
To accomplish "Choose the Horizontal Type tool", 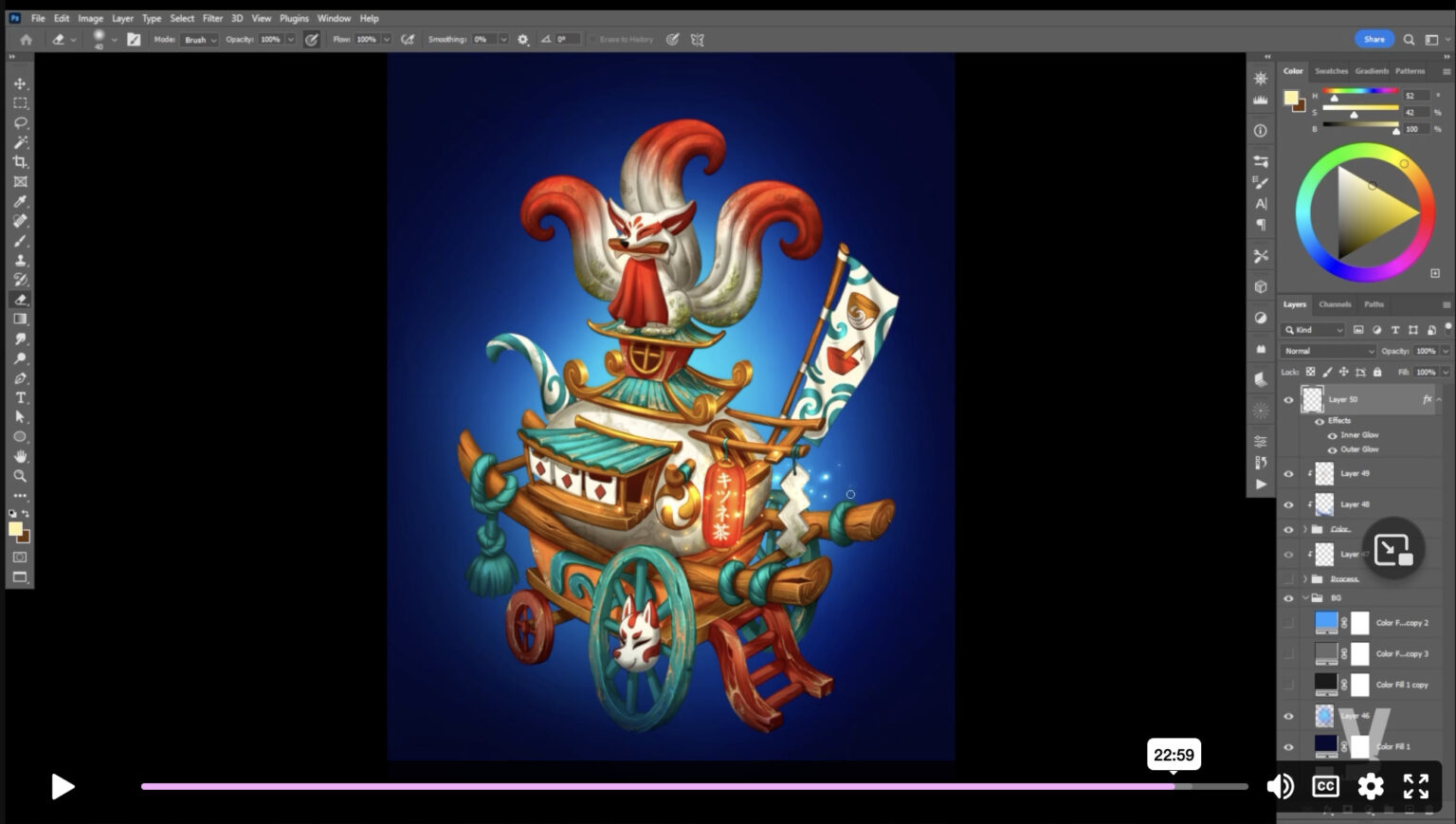I will pyautogui.click(x=20, y=397).
